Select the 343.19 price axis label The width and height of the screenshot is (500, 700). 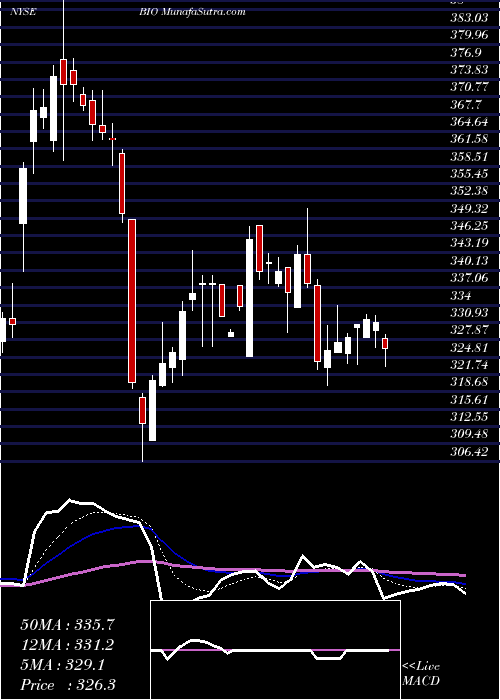pos(467,243)
